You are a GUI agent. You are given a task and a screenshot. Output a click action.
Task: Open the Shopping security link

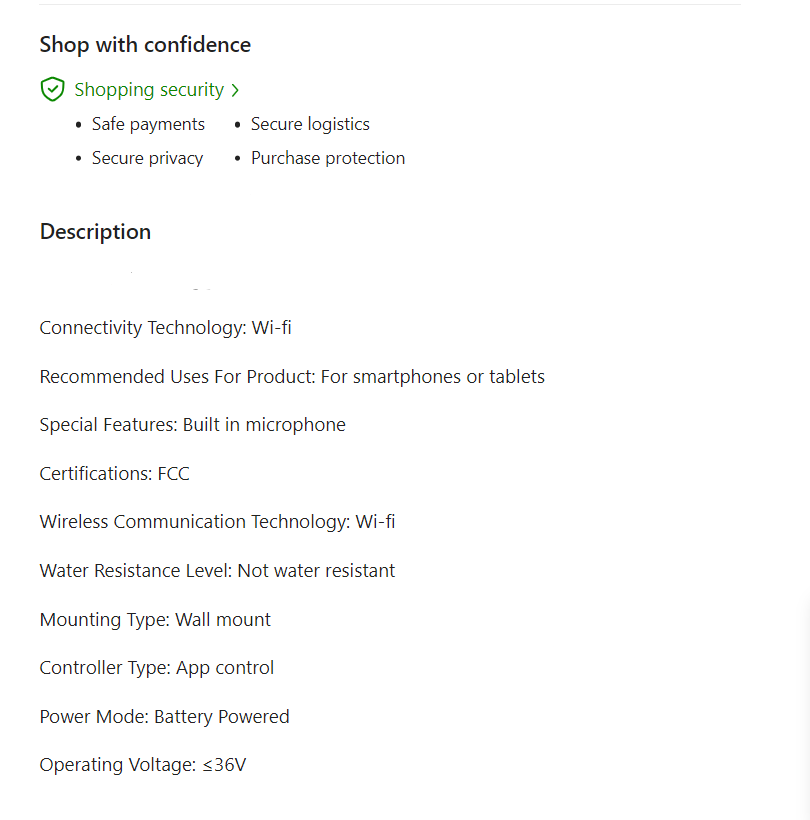[x=149, y=90]
